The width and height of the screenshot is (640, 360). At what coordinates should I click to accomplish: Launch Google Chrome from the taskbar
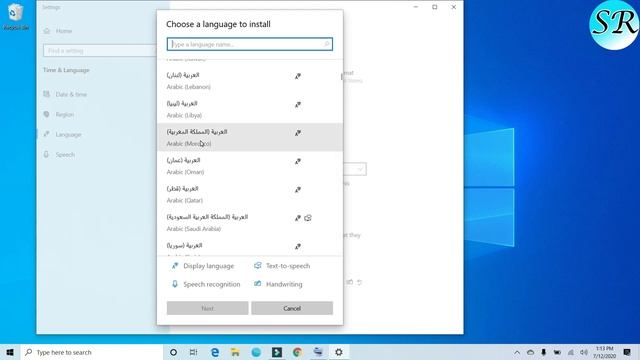coord(298,352)
